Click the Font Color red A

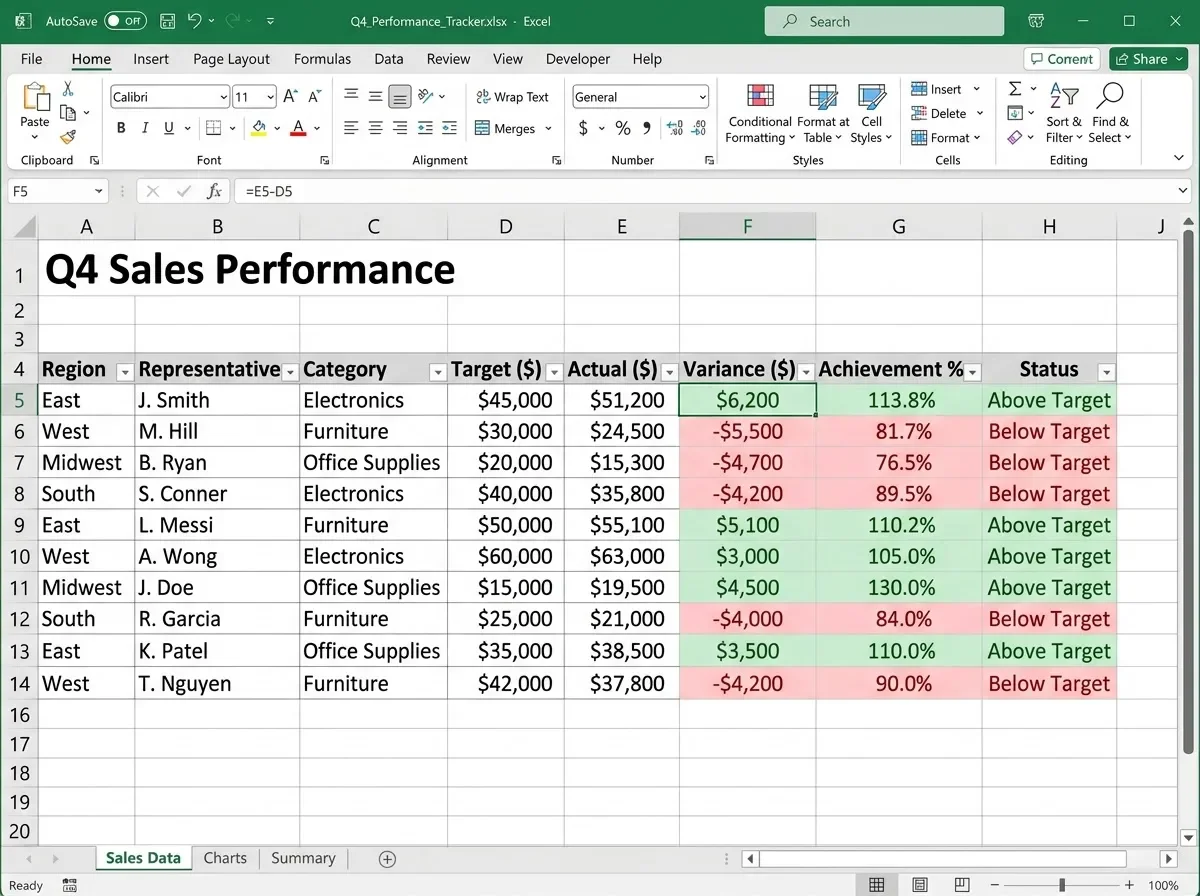pos(297,128)
